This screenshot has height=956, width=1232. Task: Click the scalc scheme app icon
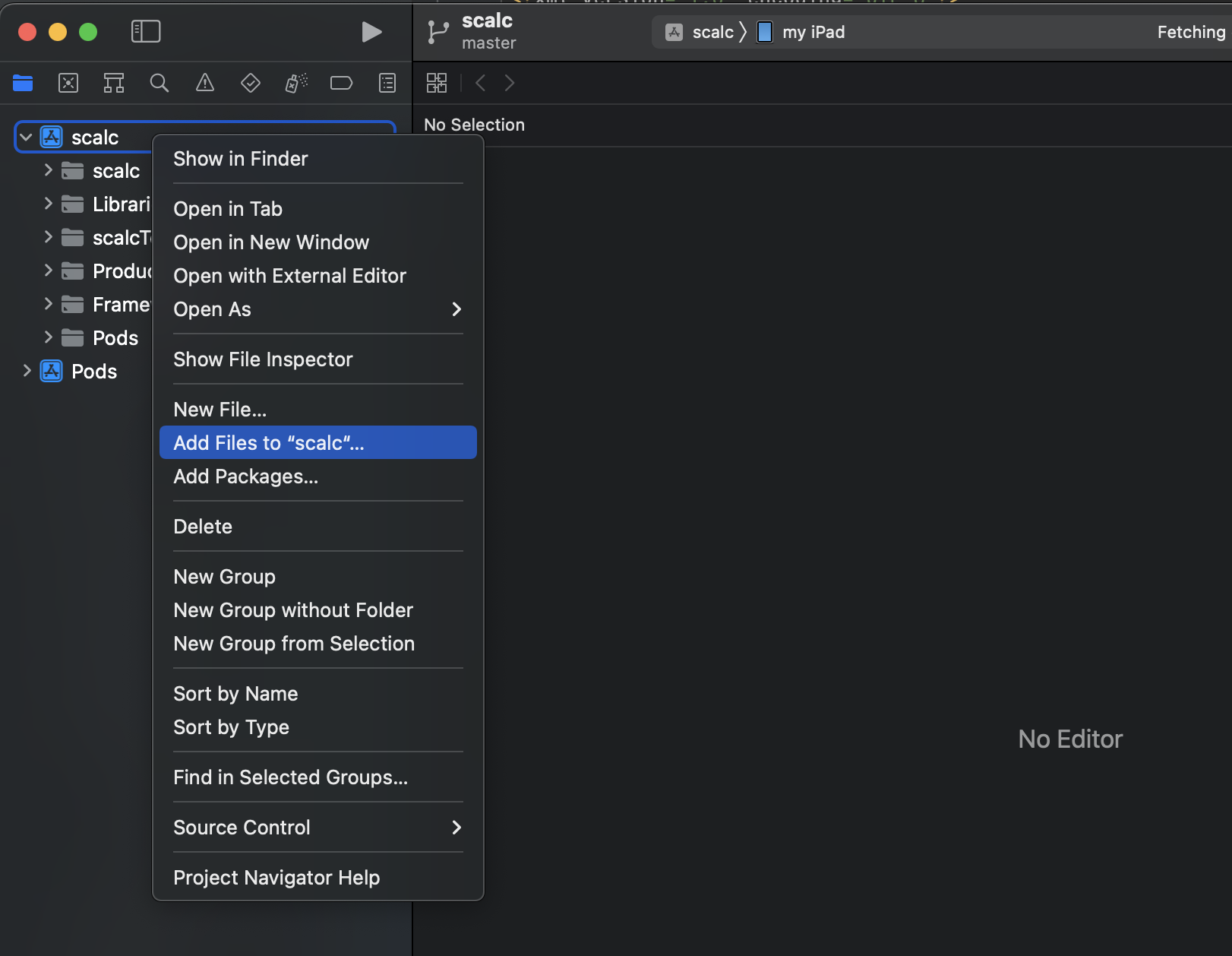pyautogui.click(x=674, y=32)
